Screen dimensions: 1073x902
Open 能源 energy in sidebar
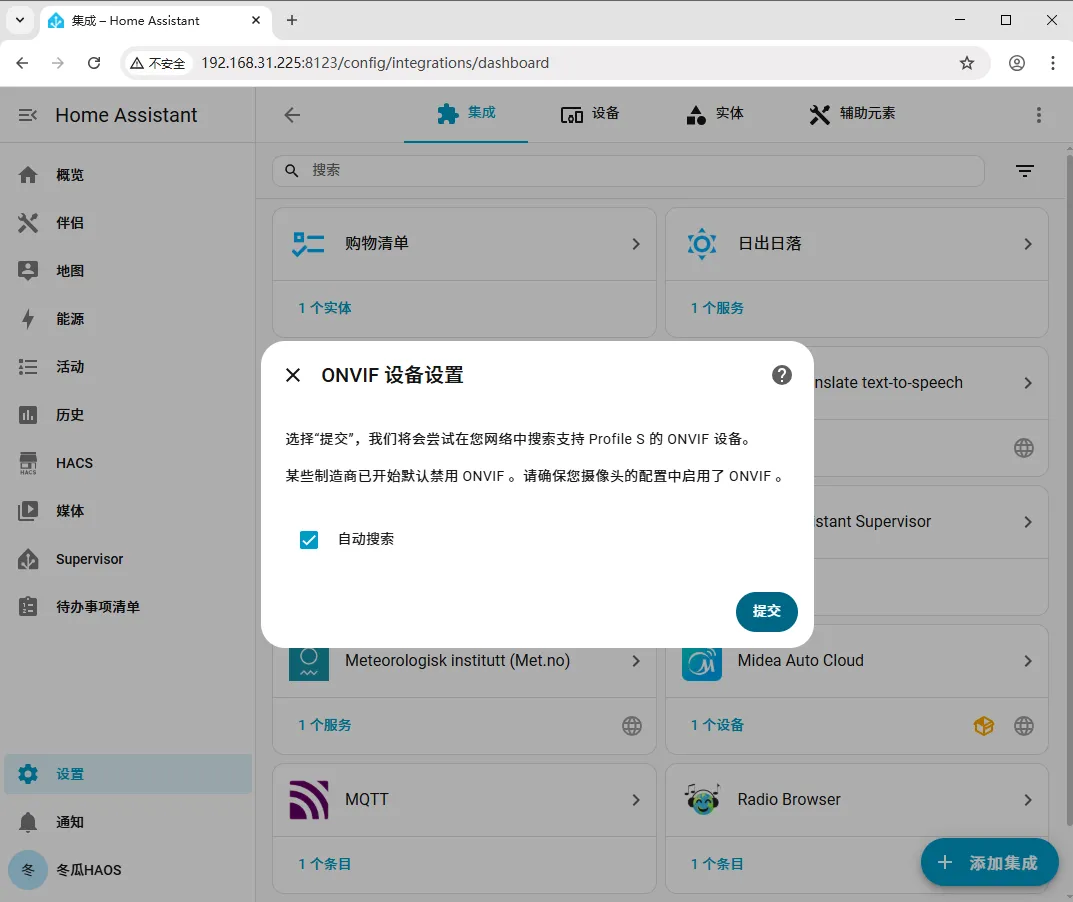(x=127, y=319)
